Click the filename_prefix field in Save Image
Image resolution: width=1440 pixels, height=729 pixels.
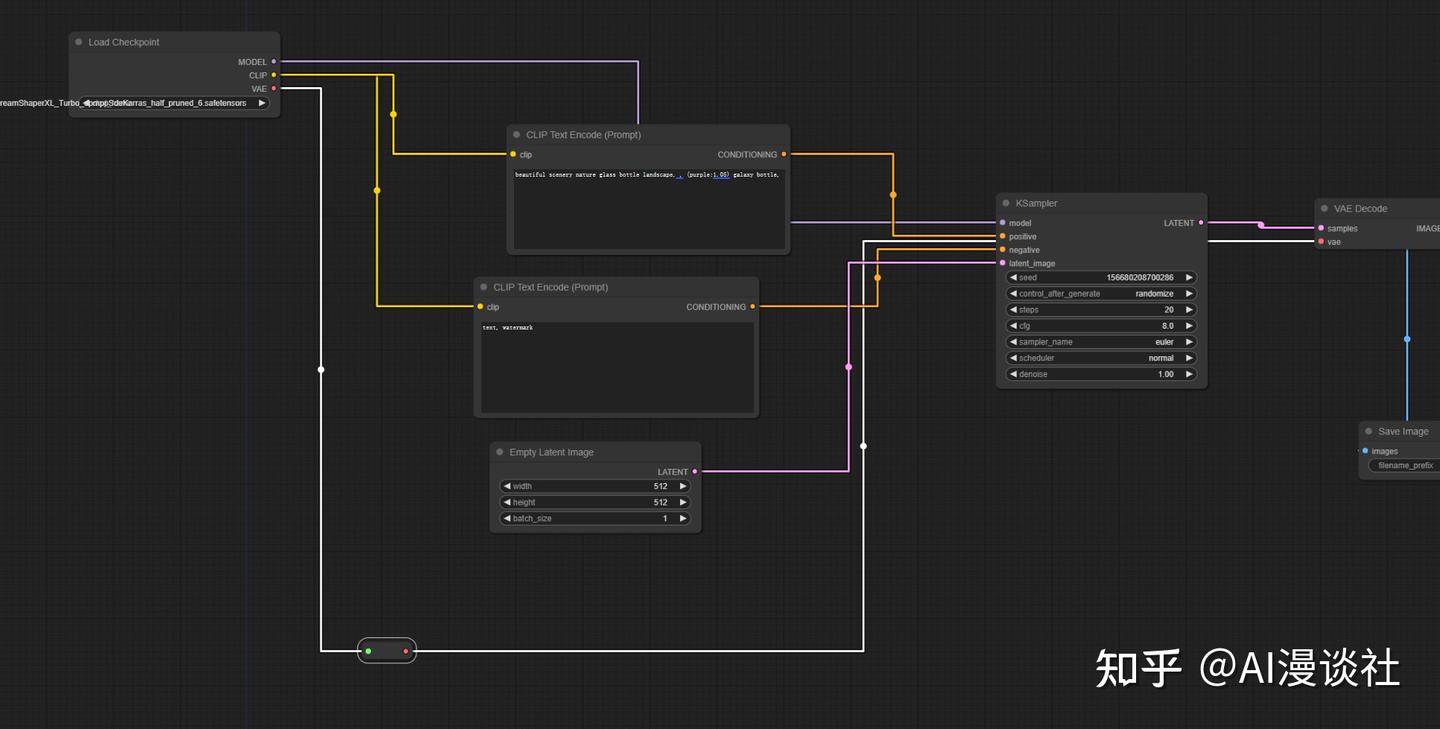1404,465
